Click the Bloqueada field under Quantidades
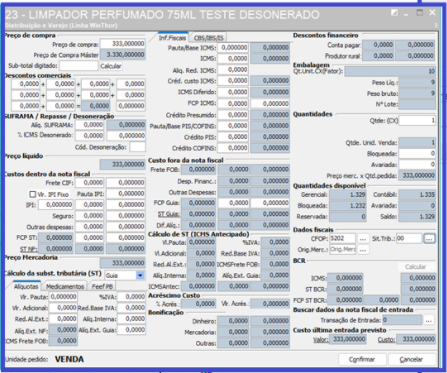The width and height of the screenshot is (447, 373). click(417, 154)
